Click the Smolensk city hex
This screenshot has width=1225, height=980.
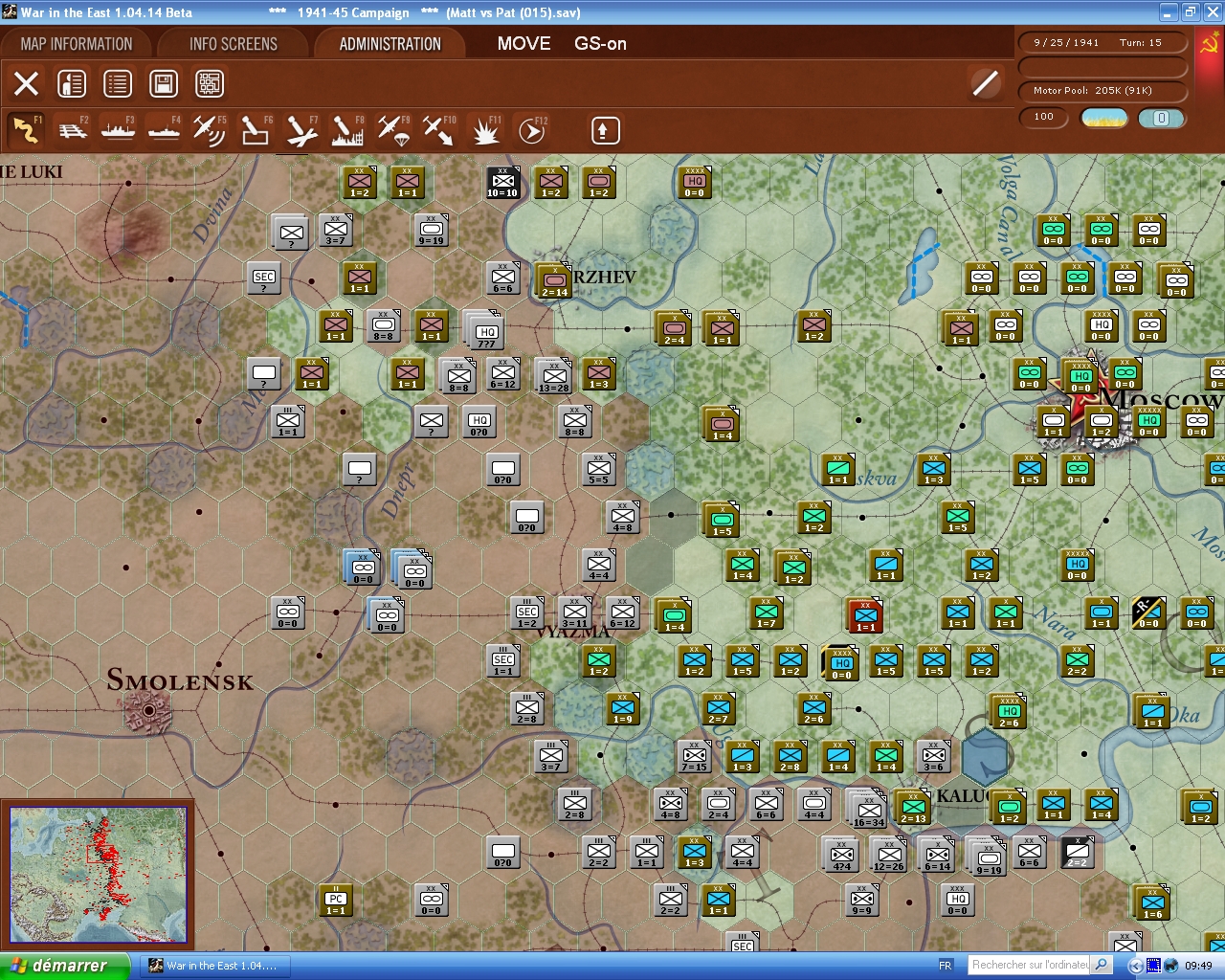(x=149, y=711)
